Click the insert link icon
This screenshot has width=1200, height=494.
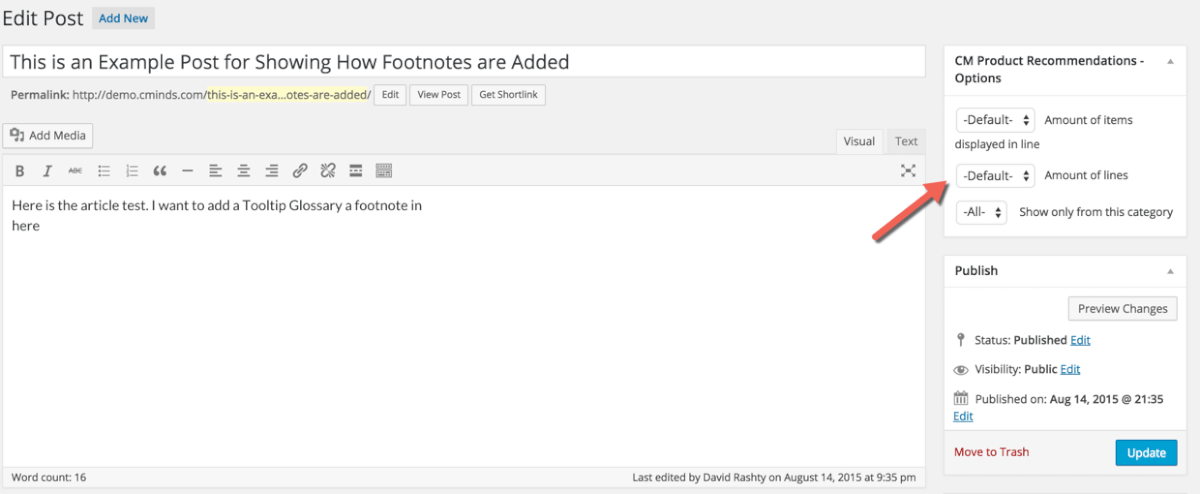[299, 171]
